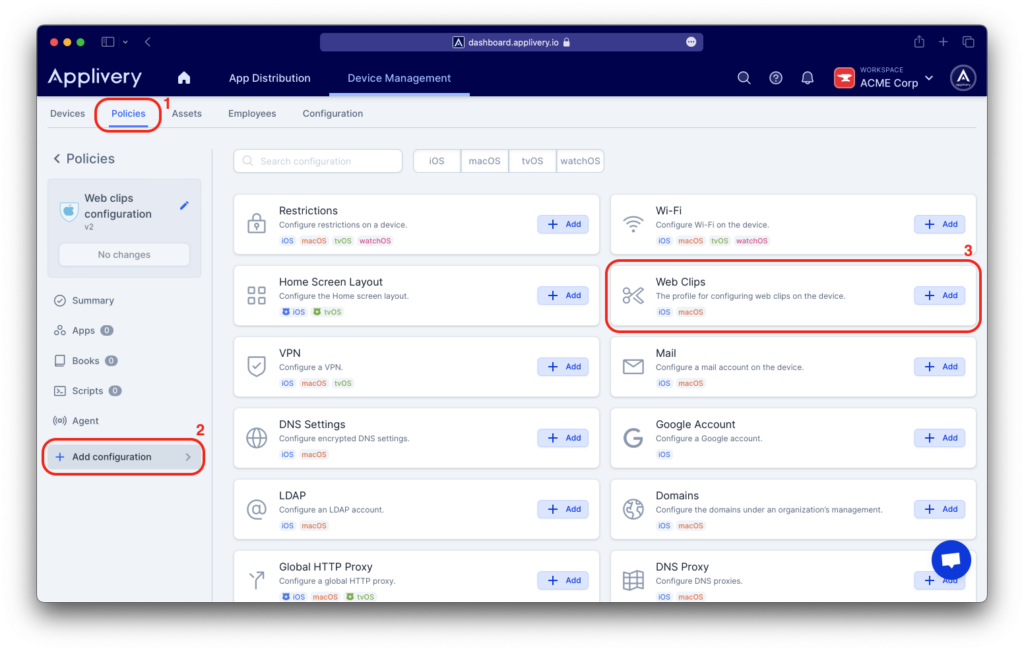Image resolution: width=1024 pixels, height=651 pixels.
Task: Add the LDAP configuration
Action: click(x=563, y=509)
